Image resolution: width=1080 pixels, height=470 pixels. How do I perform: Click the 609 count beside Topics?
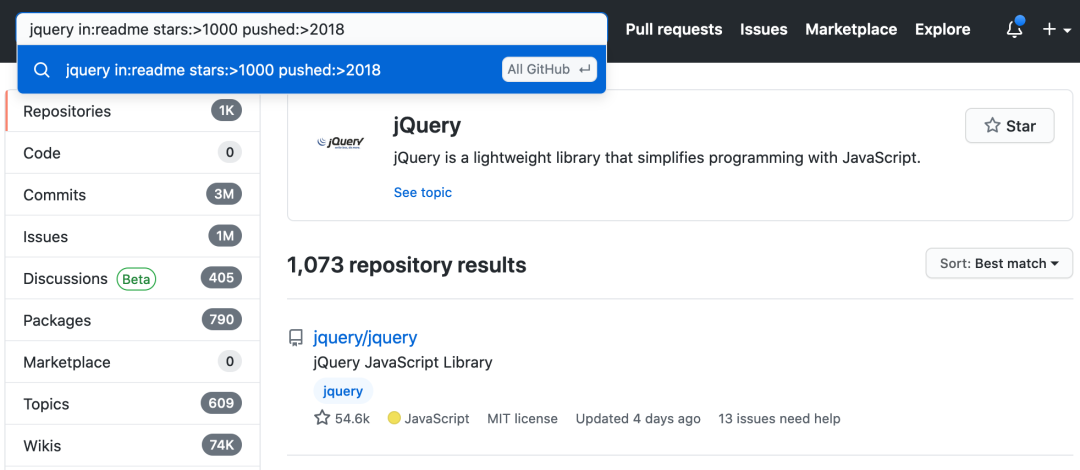(222, 404)
